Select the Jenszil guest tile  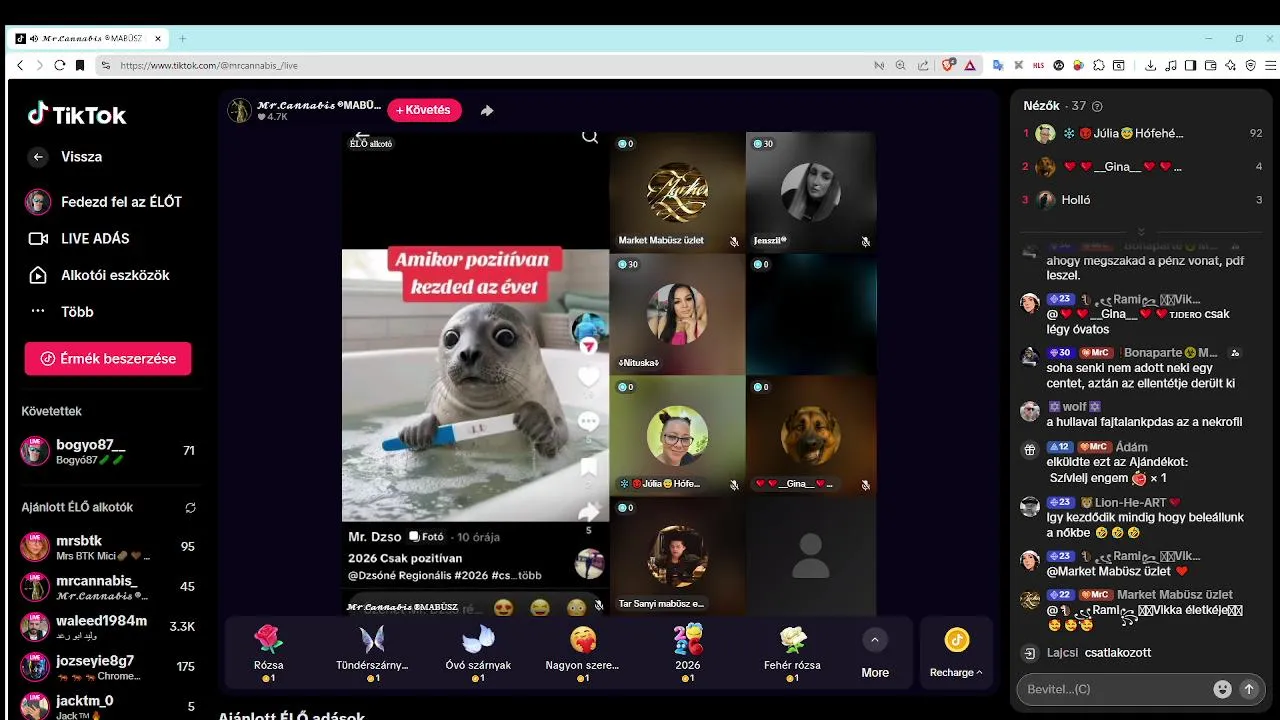[x=811, y=192]
